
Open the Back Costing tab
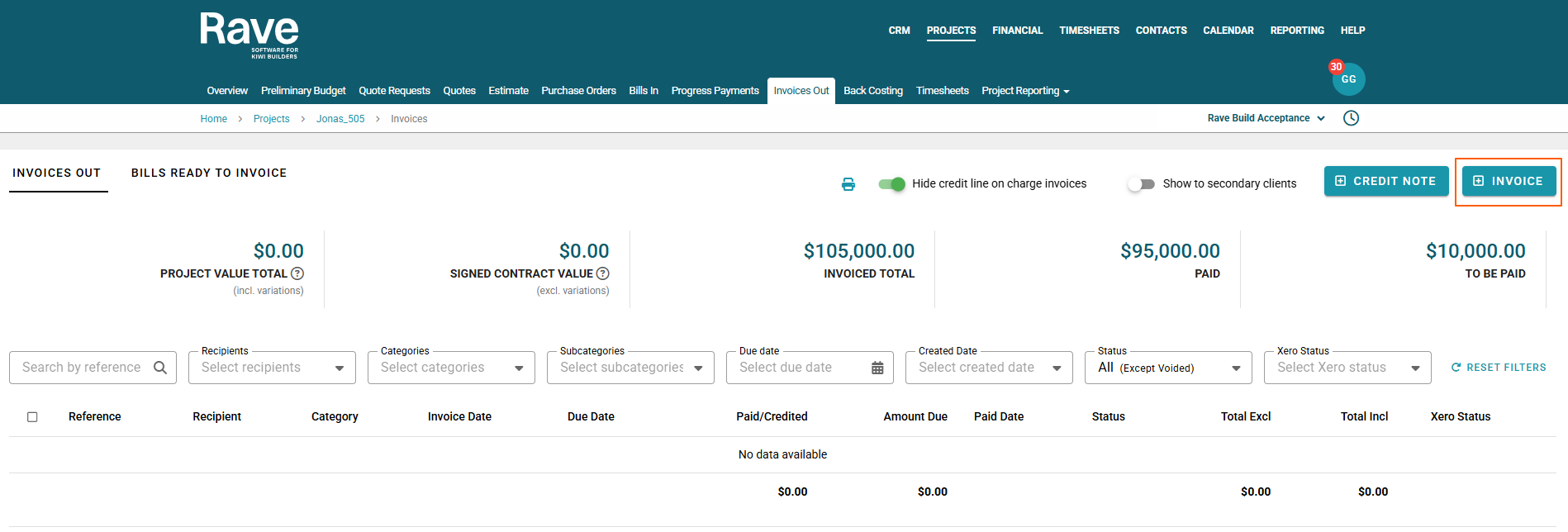pos(872,91)
